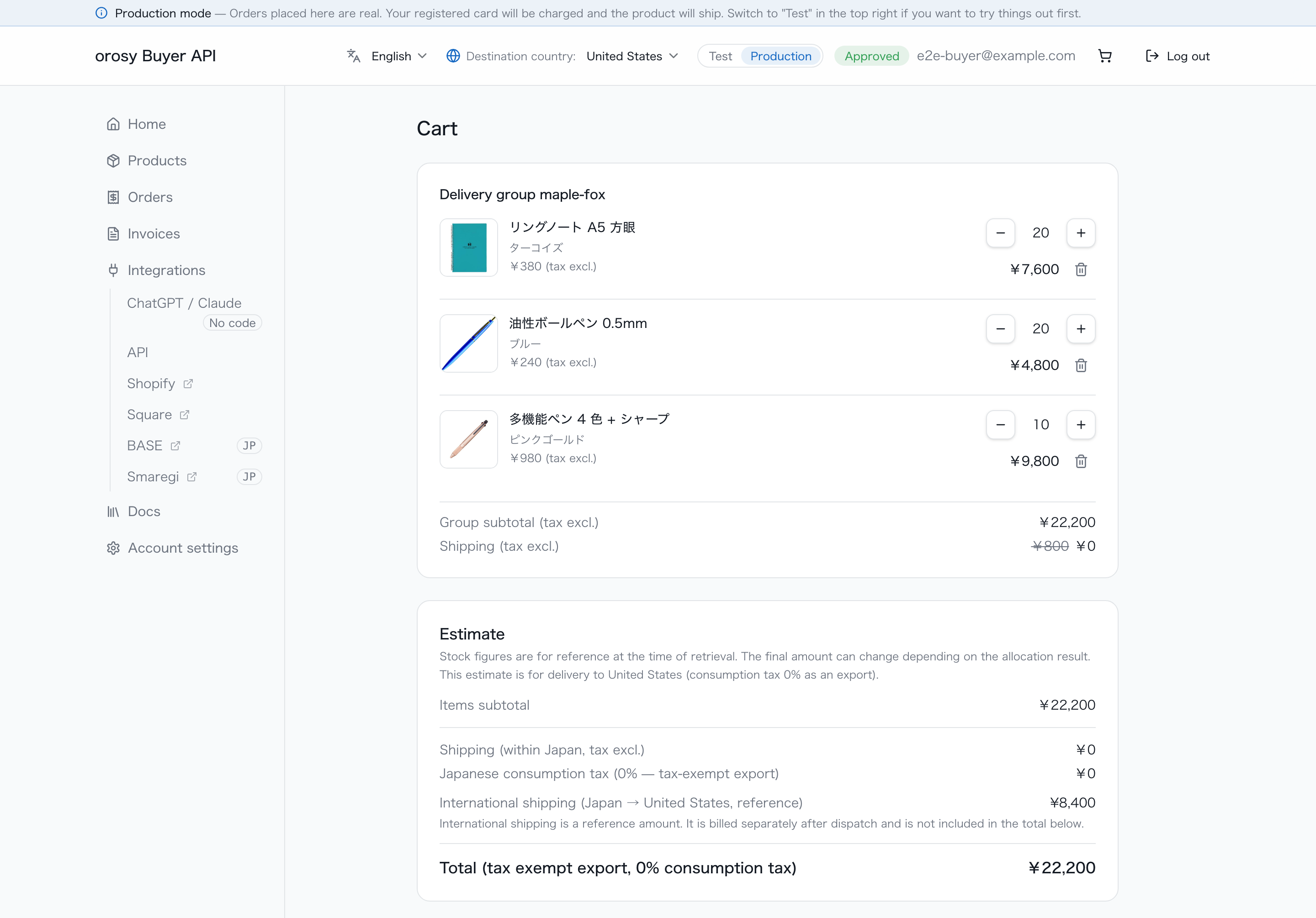This screenshot has height=918, width=1316.
Task: Click the e2e-buyer@example.com account email
Action: point(996,56)
